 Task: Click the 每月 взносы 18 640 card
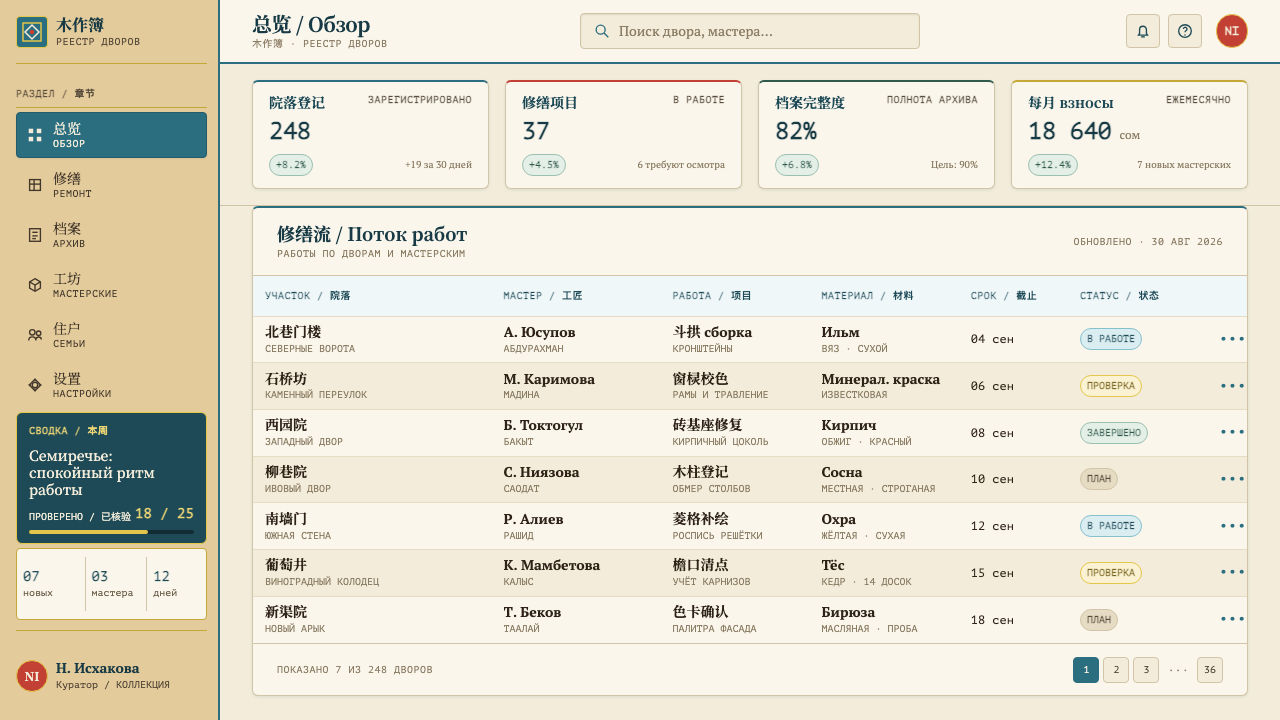point(1129,134)
